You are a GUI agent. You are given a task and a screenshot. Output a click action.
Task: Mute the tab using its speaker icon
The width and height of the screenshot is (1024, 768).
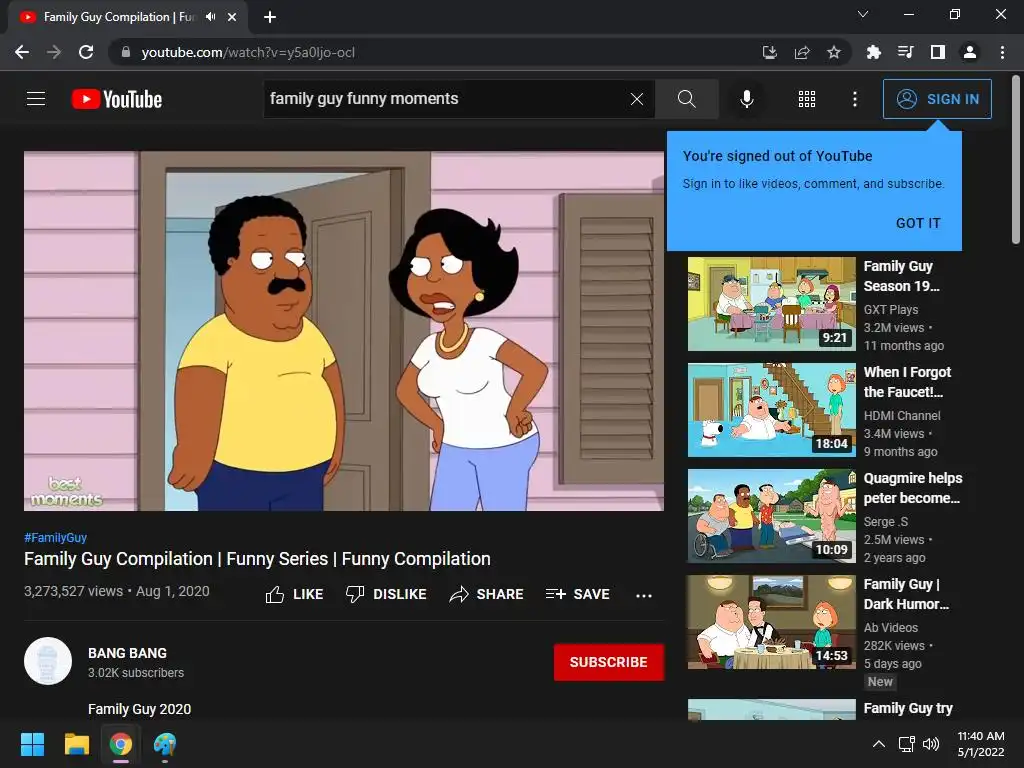(x=210, y=17)
